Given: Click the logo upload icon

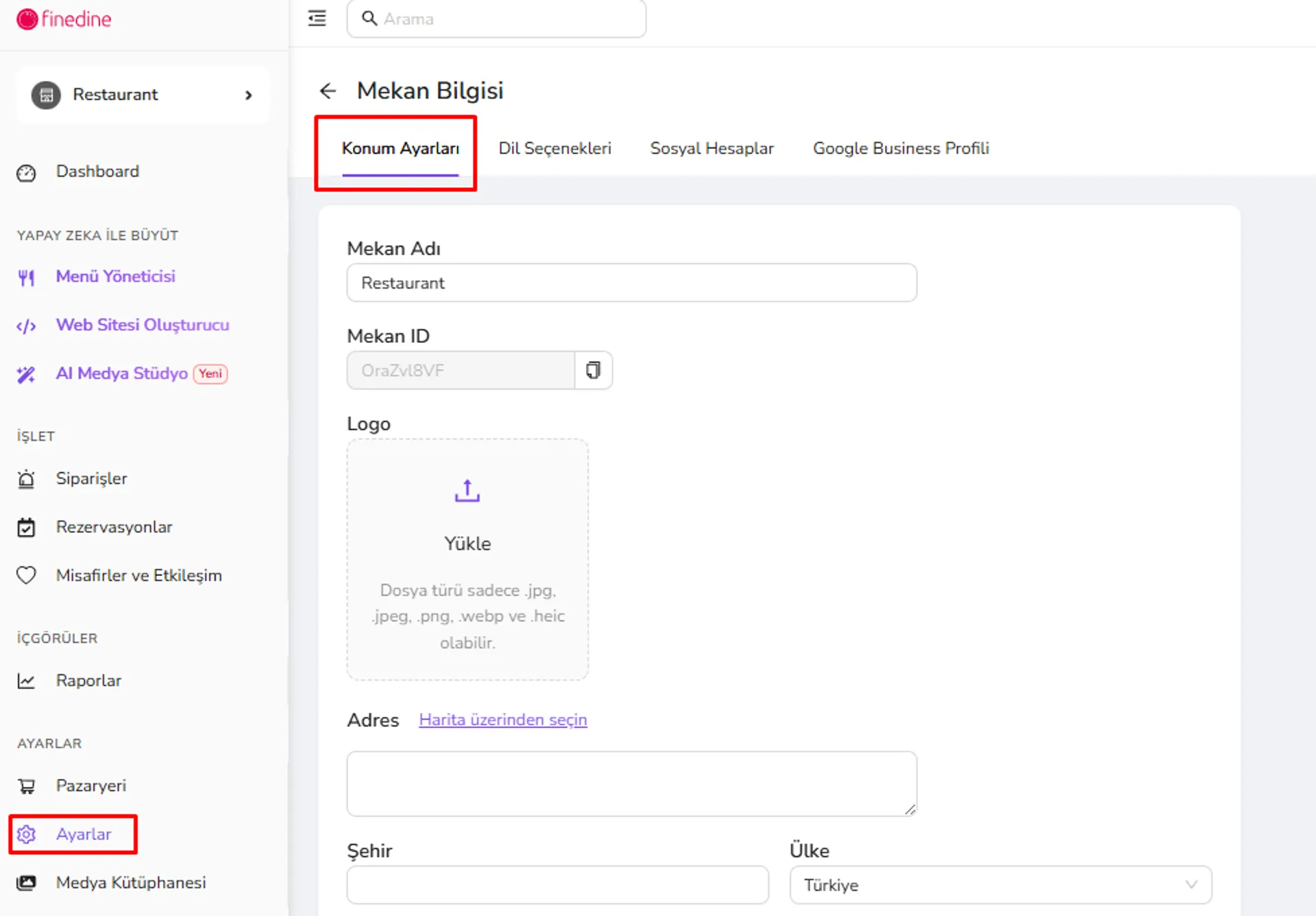Looking at the screenshot, I should (467, 491).
